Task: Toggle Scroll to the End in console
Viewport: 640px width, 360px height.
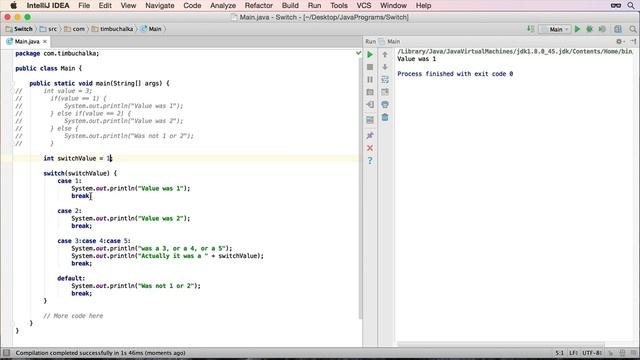Action: [x=385, y=92]
